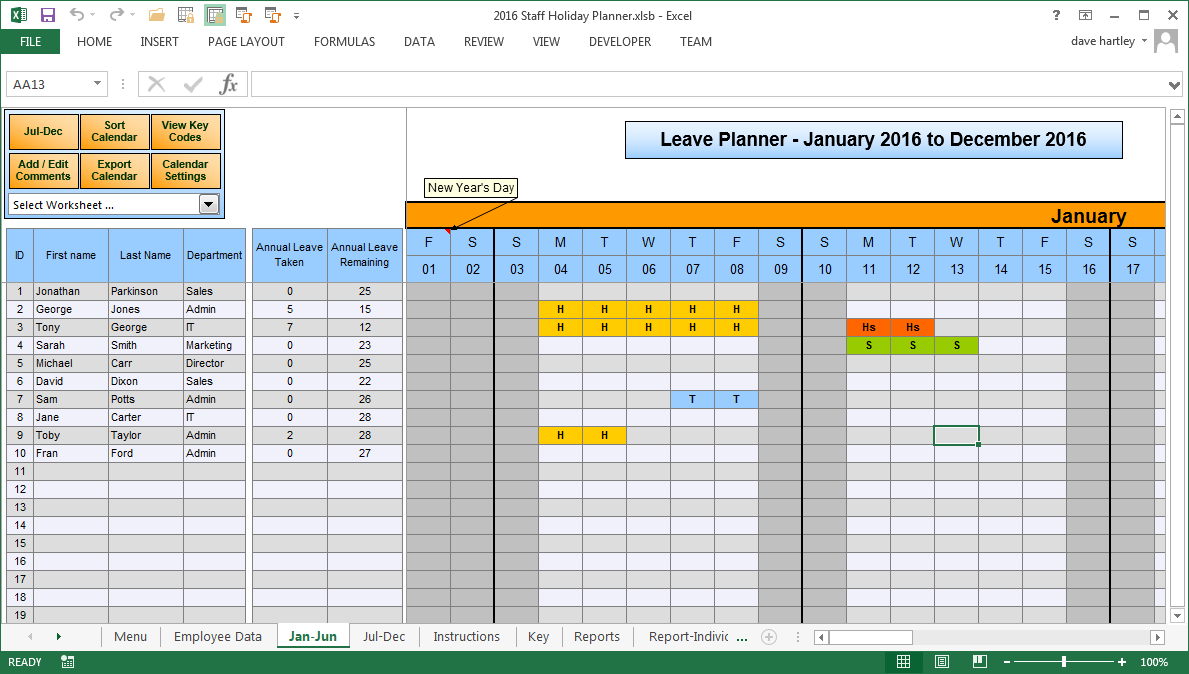Viewport: 1189px width, 674px height.
Task: Open the PAGE LAYOUT ribbon tab
Action: [246, 42]
